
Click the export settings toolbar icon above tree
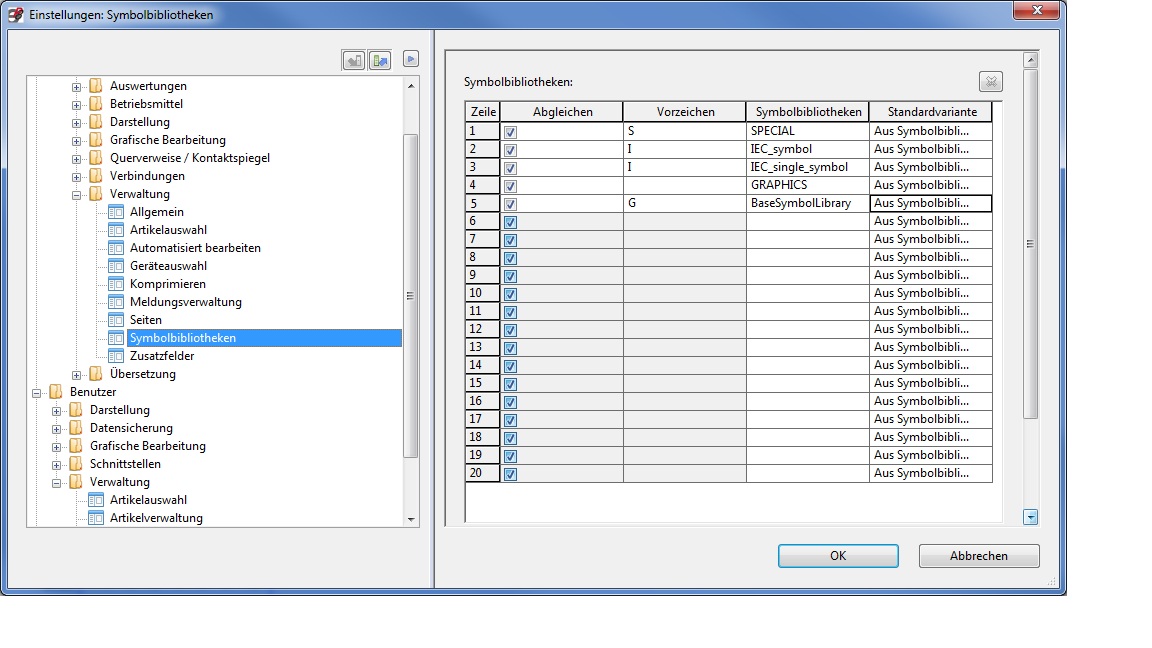point(380,61)
